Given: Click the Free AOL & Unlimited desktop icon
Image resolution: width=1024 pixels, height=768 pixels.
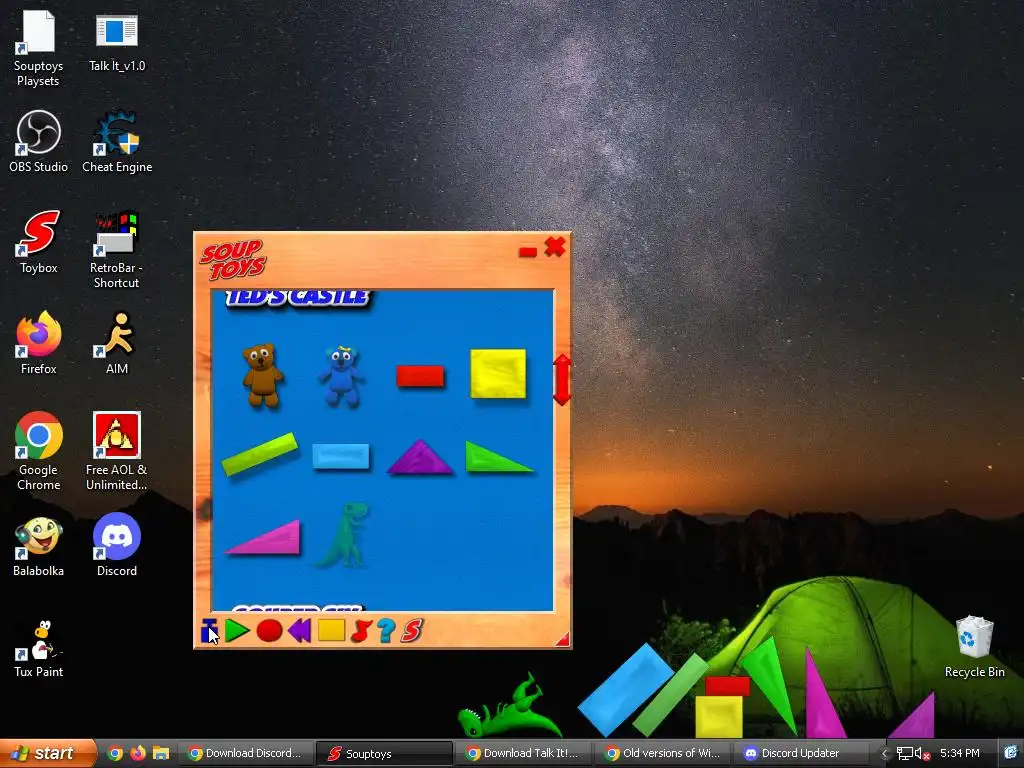Looking at the screenshot, I should click(x=116, y=452).
